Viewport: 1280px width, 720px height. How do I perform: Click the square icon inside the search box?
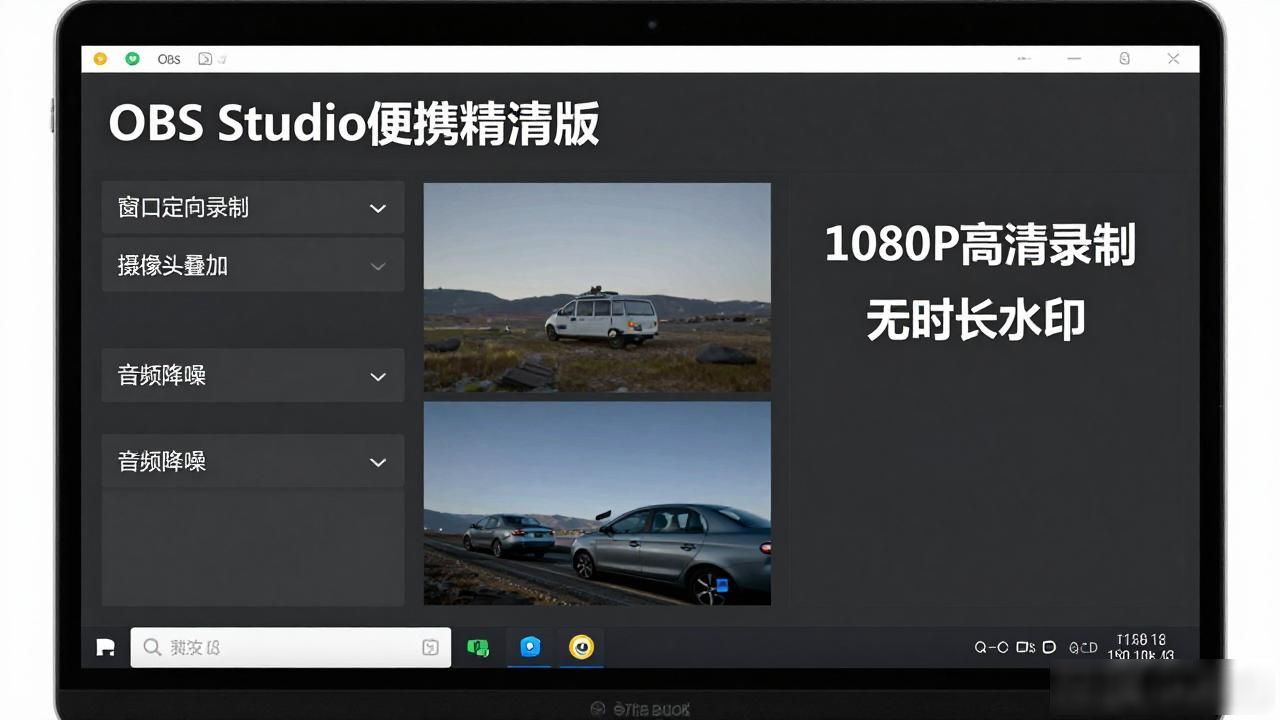point(430,647)
